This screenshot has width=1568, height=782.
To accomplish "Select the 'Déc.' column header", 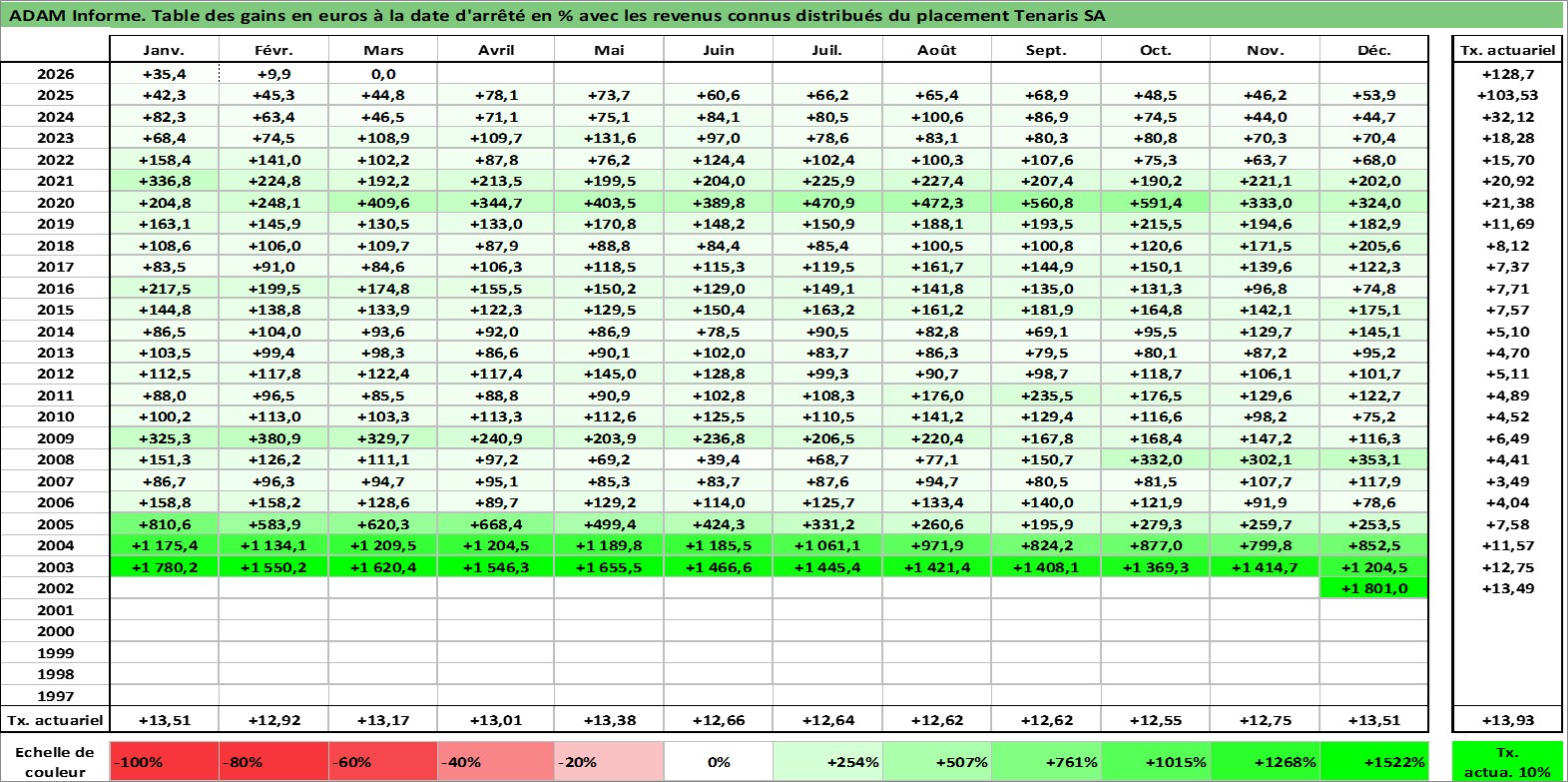I will [1373, 50].
